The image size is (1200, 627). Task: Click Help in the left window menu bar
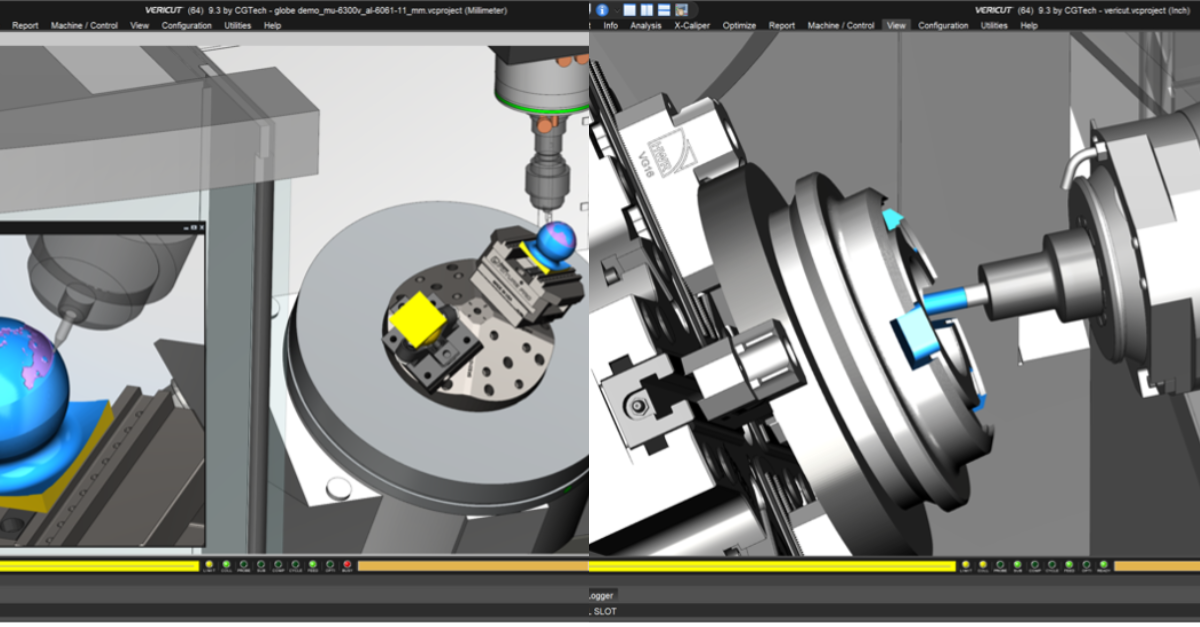[x=272, y=25]
